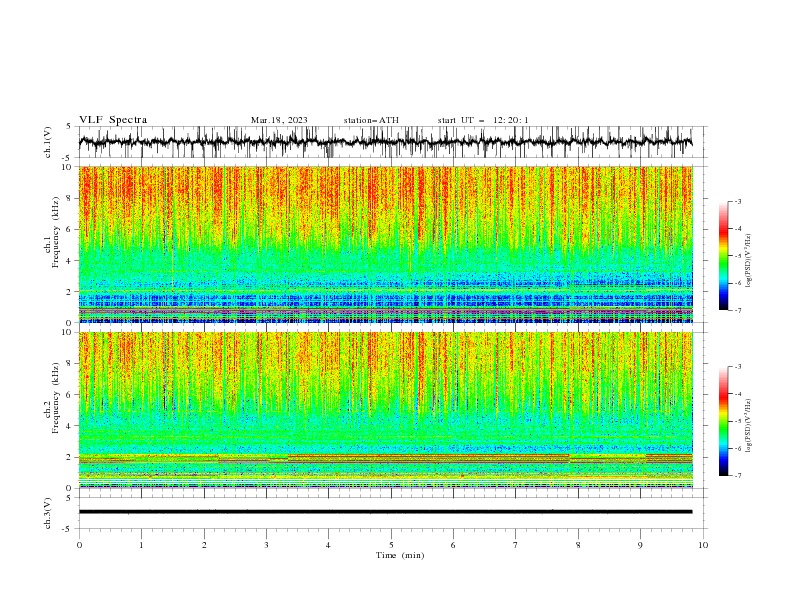Click the ch.2 color bar 'log(PSD)(V²/Hz)' label
The width and height of the screenshot is (792, 612).
(749, 426)
